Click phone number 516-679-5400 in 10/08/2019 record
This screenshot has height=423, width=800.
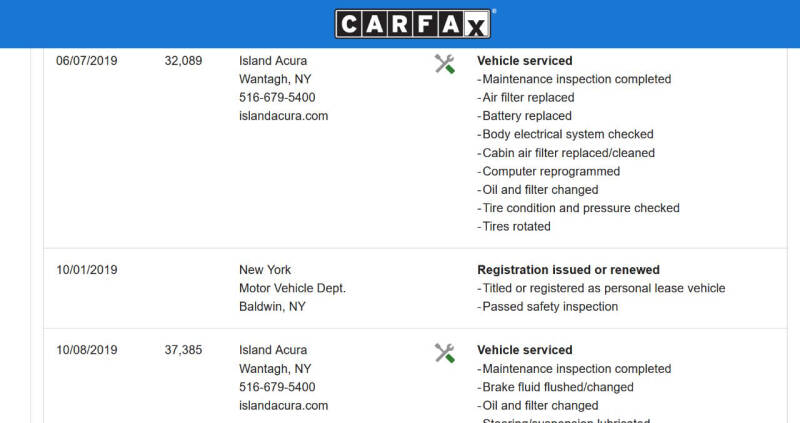tap(277, 387)
